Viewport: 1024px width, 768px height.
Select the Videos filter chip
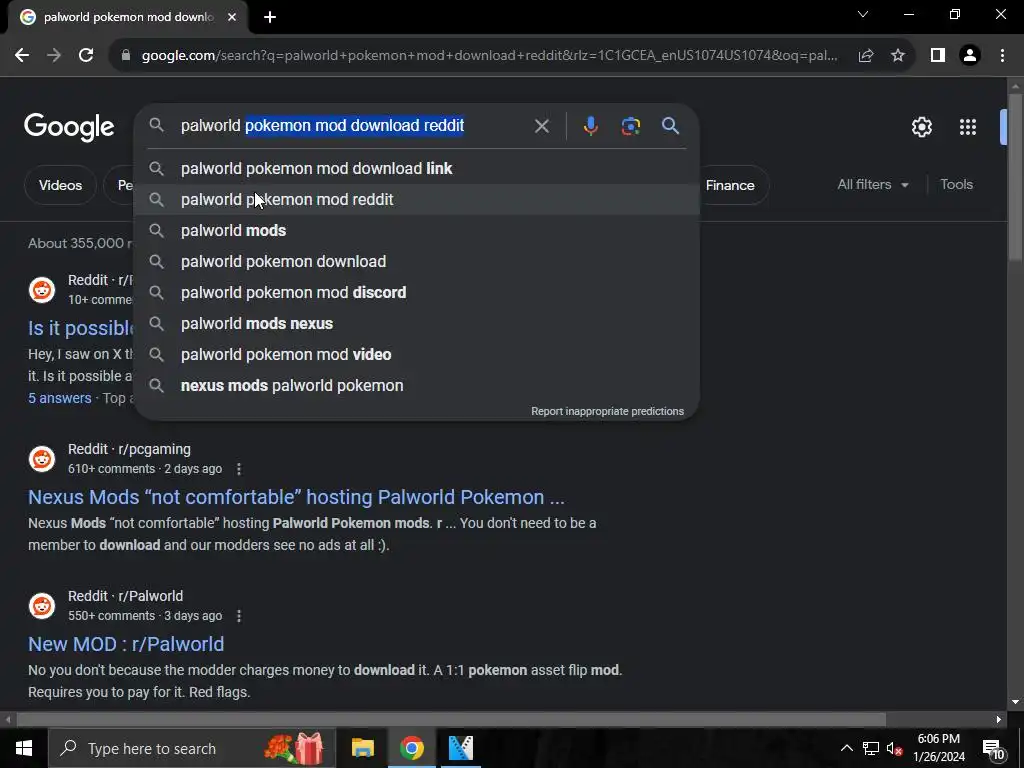tap(60, 185)
